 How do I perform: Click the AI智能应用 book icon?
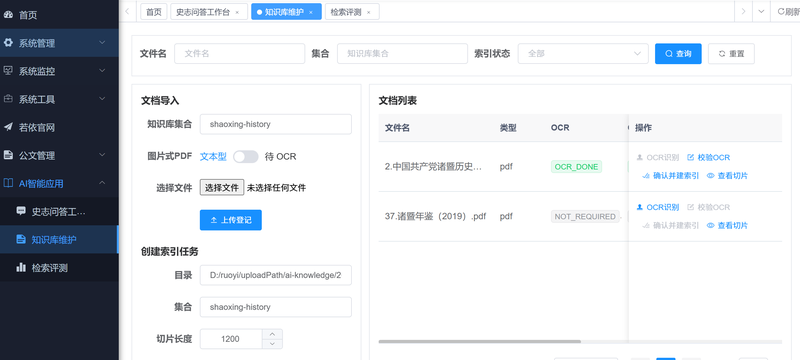[8, 183]
